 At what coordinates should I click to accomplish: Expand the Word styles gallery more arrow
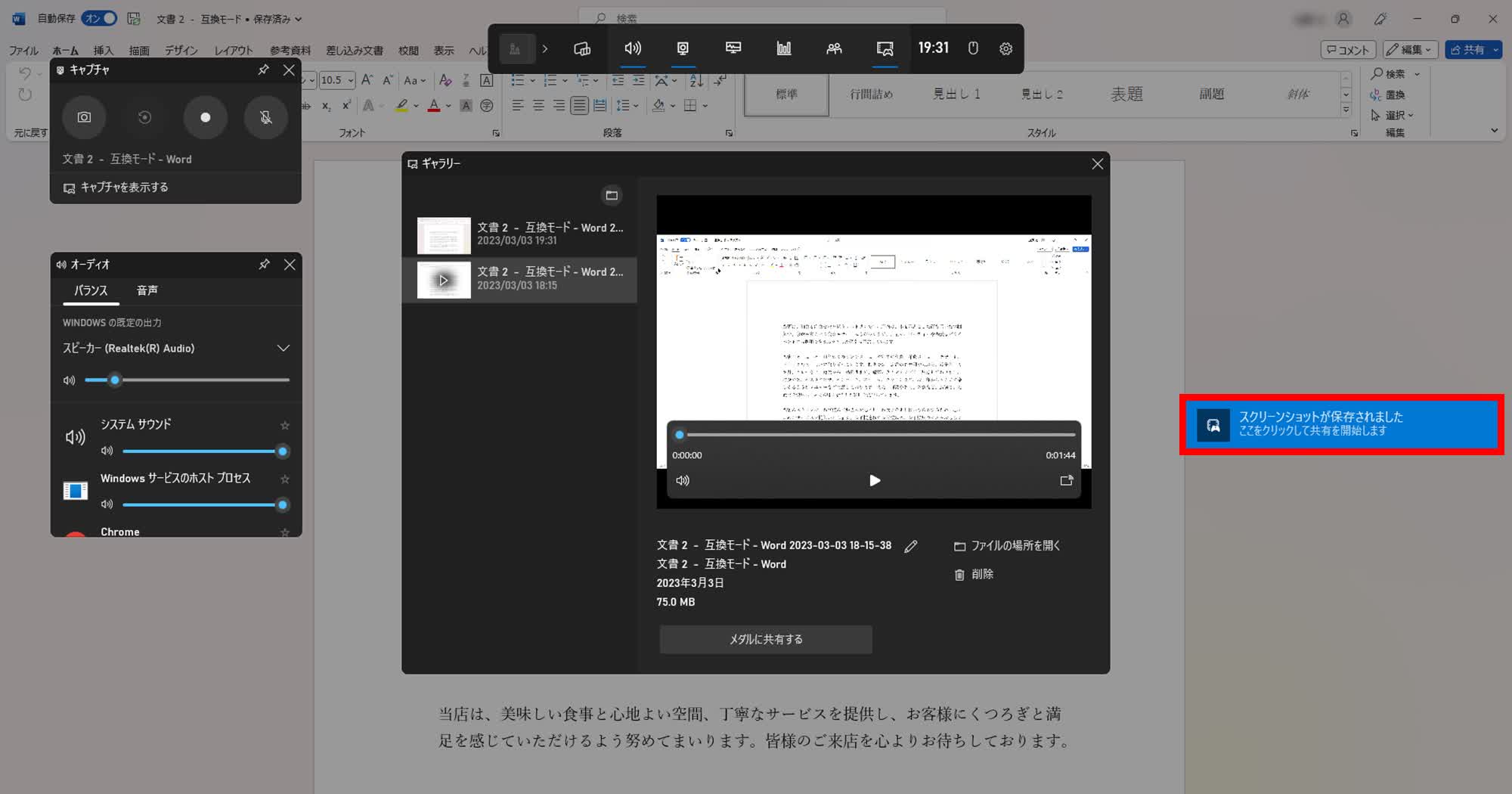point(1346,110)
